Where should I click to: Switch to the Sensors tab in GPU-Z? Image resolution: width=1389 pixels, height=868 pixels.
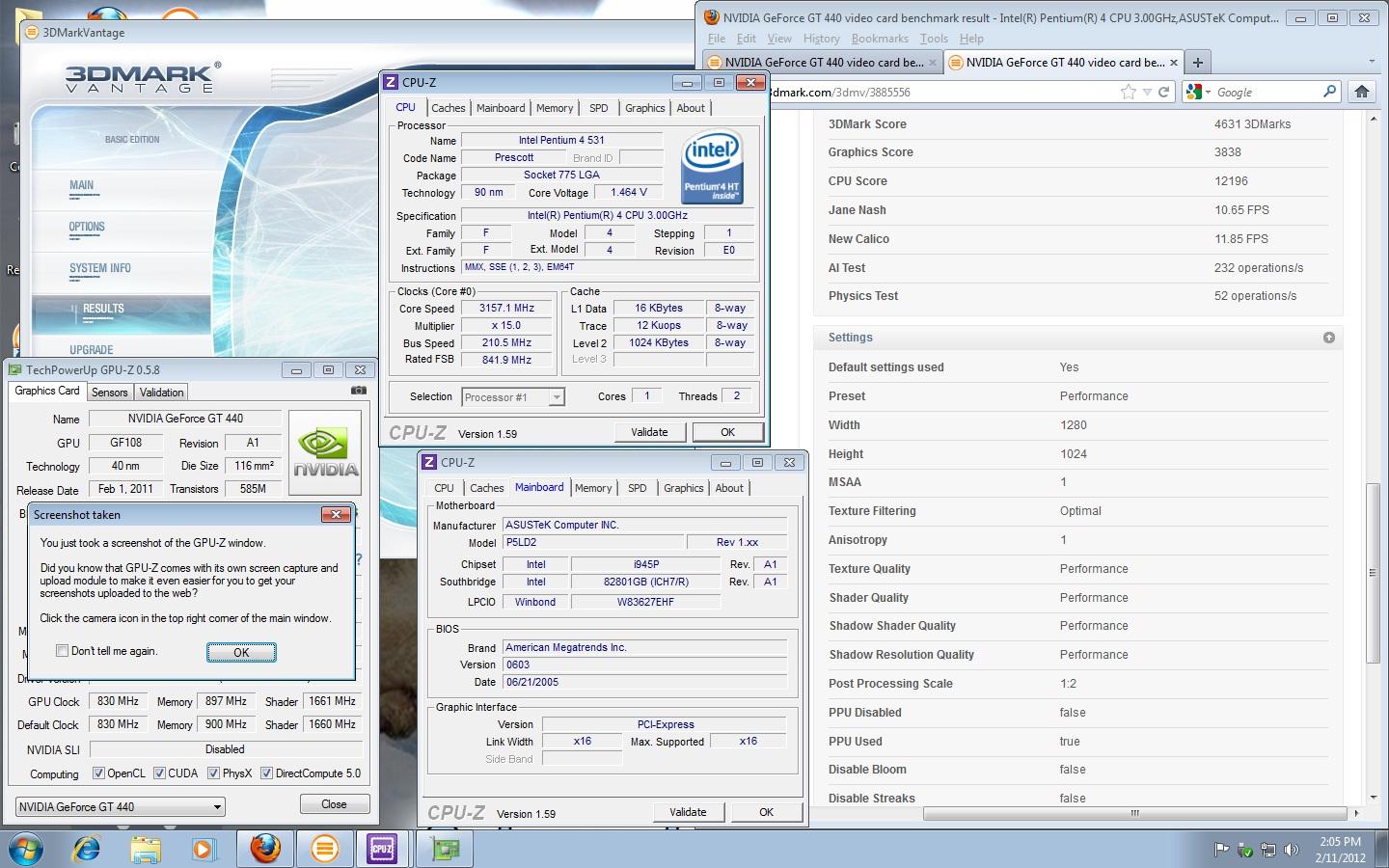tap(109, 393)
